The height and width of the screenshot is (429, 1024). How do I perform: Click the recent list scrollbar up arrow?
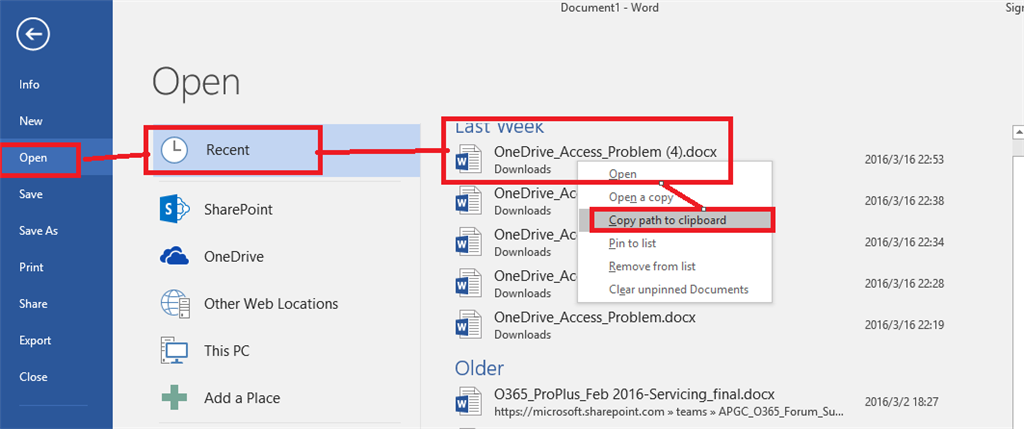(x=1018, y=132)
